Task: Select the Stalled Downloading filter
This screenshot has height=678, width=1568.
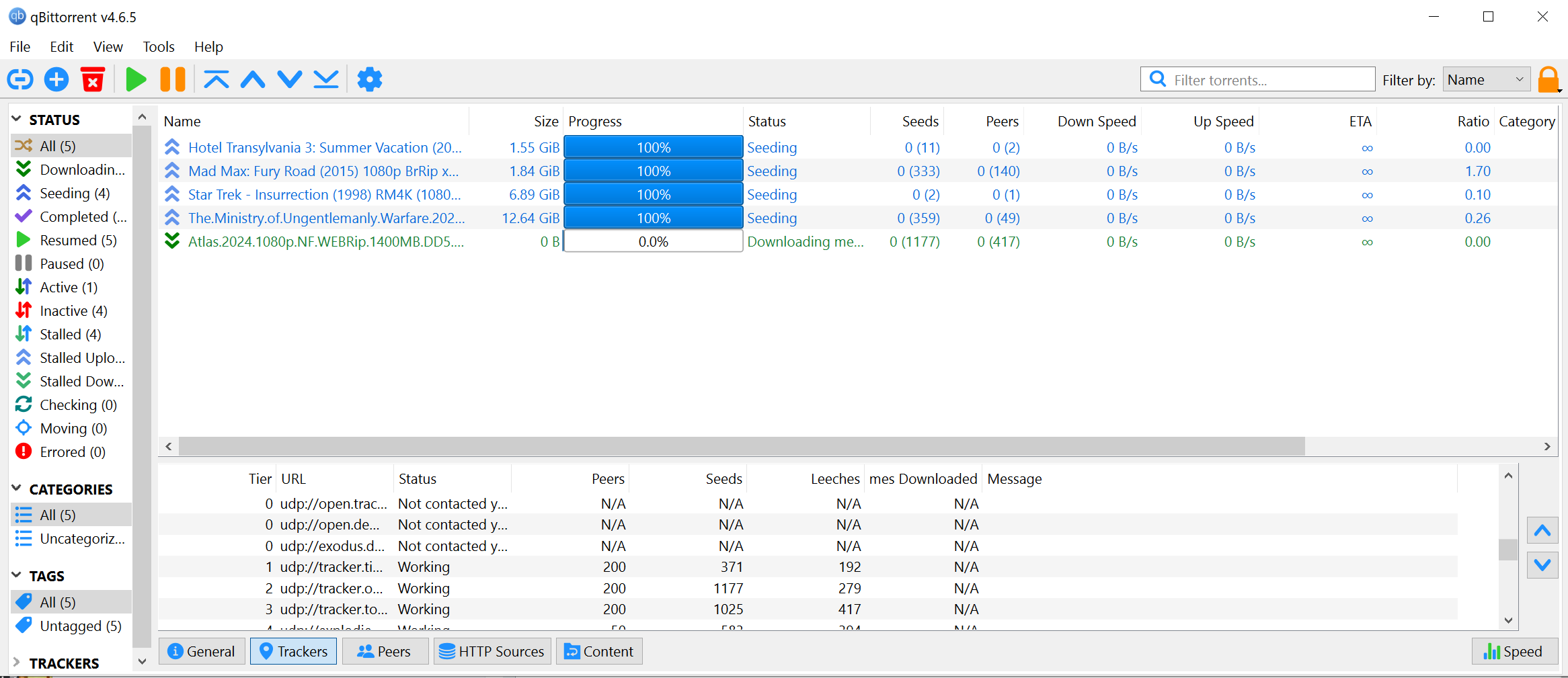Action: tap(71, 382)
